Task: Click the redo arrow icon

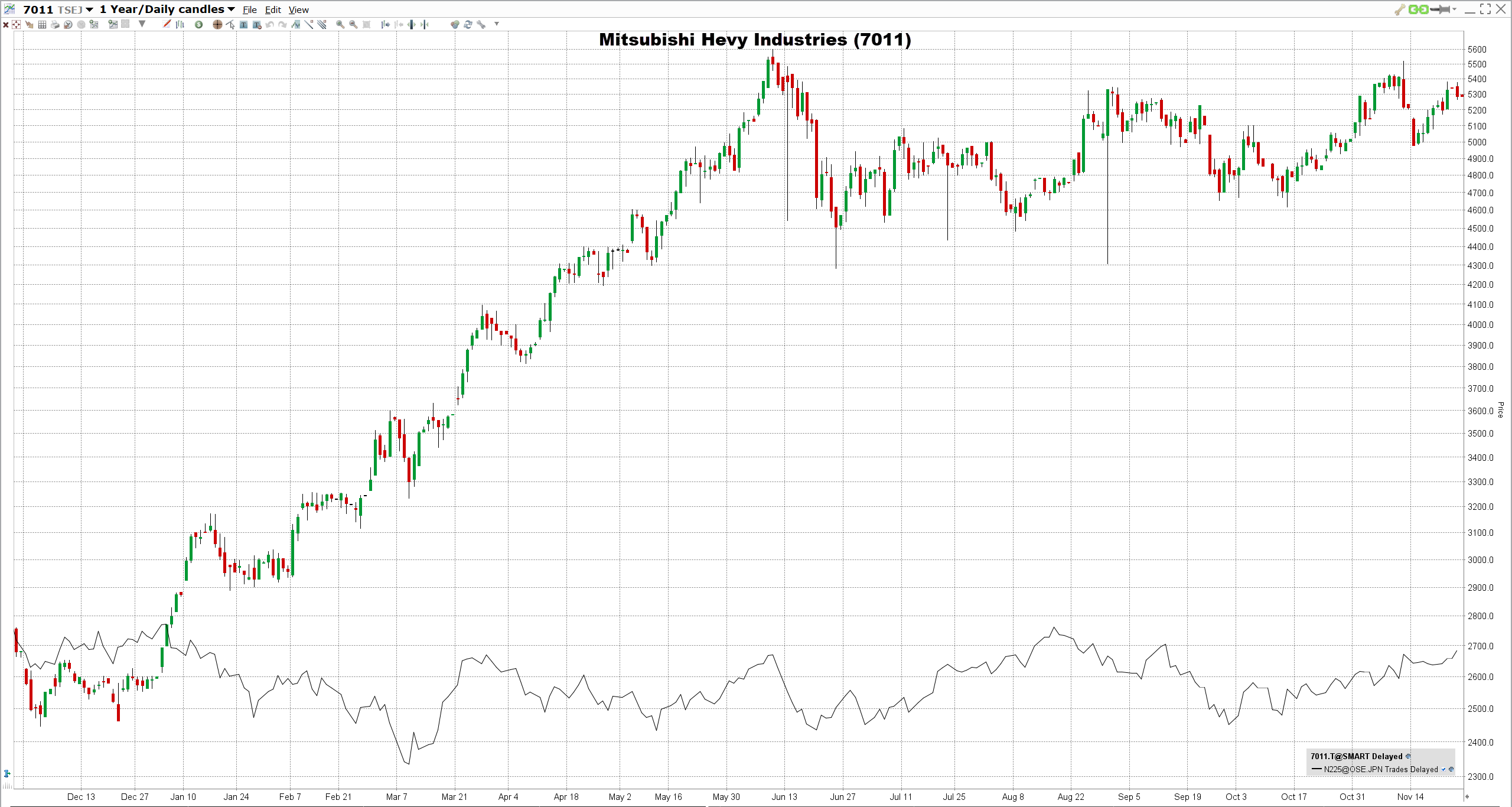Action: coord(283,25)
